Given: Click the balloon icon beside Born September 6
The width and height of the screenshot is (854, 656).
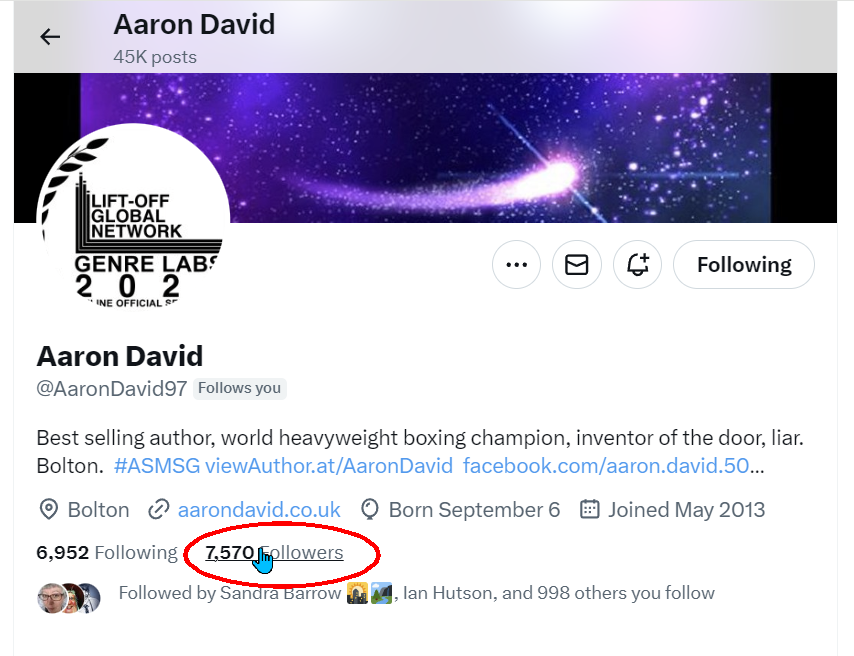Looking at the screenshot, I should 369,509.
